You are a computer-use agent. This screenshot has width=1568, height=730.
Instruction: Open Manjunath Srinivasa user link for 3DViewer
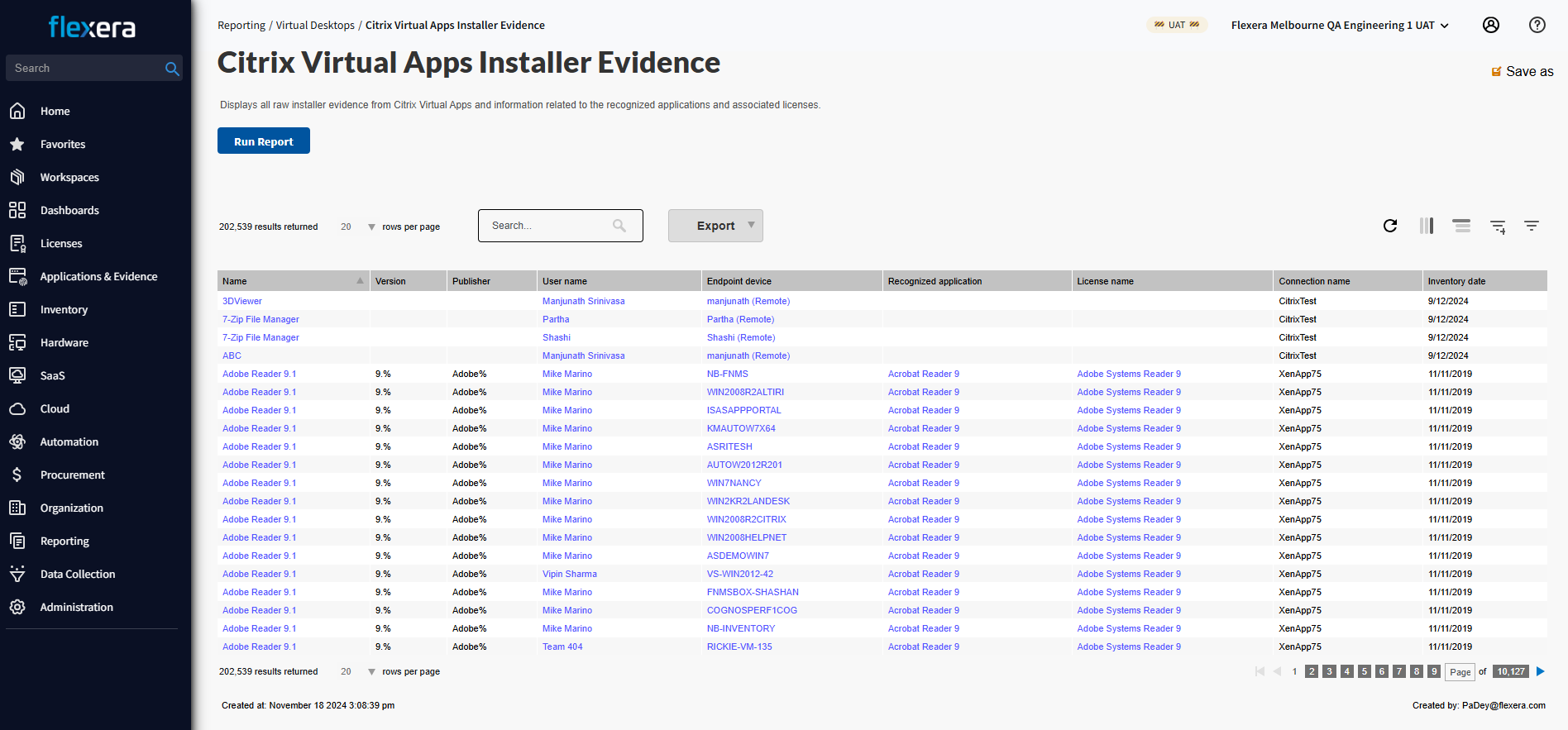(584, 301)
